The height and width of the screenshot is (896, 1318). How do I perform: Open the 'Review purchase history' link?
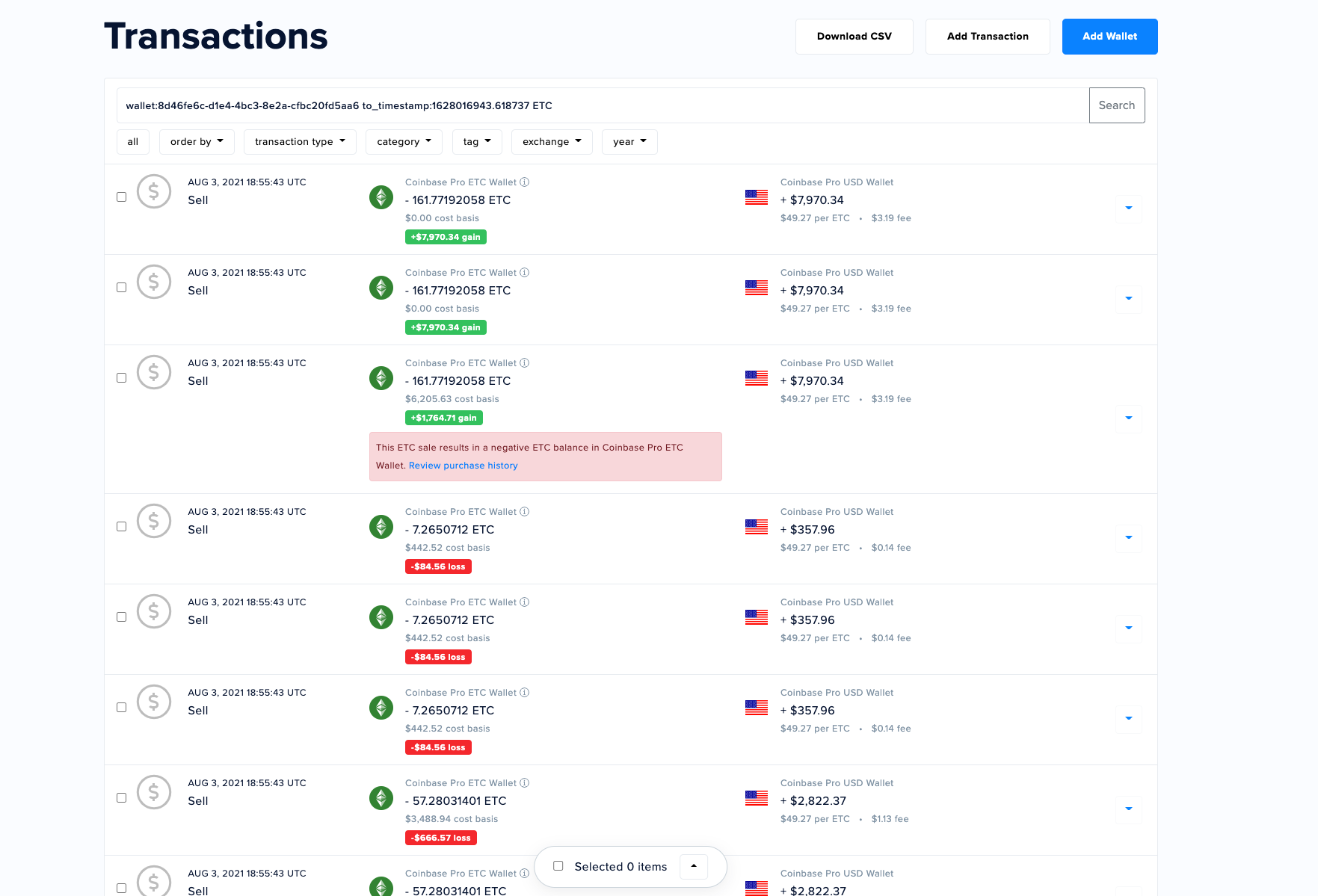(x=464, y=466)
